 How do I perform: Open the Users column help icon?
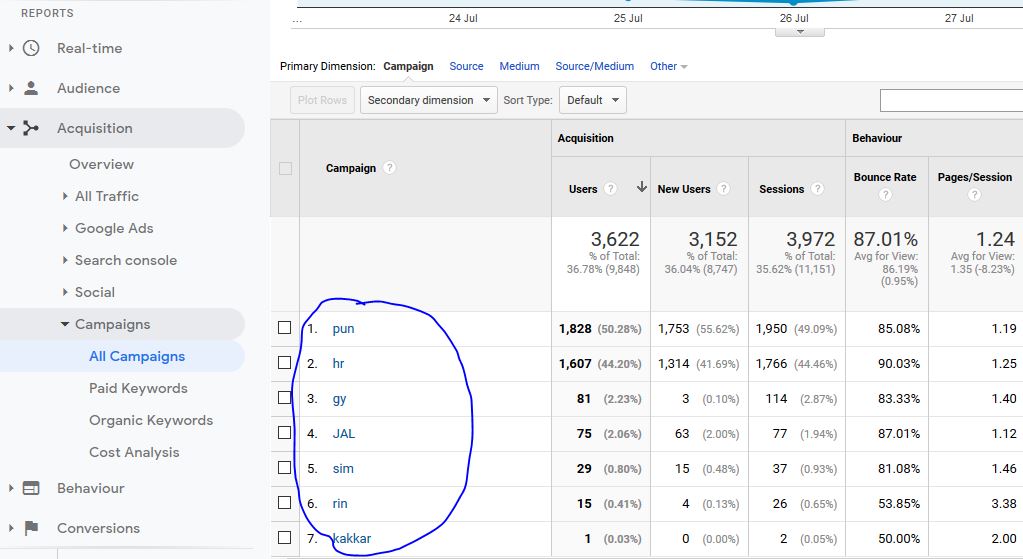coord(610,189)
